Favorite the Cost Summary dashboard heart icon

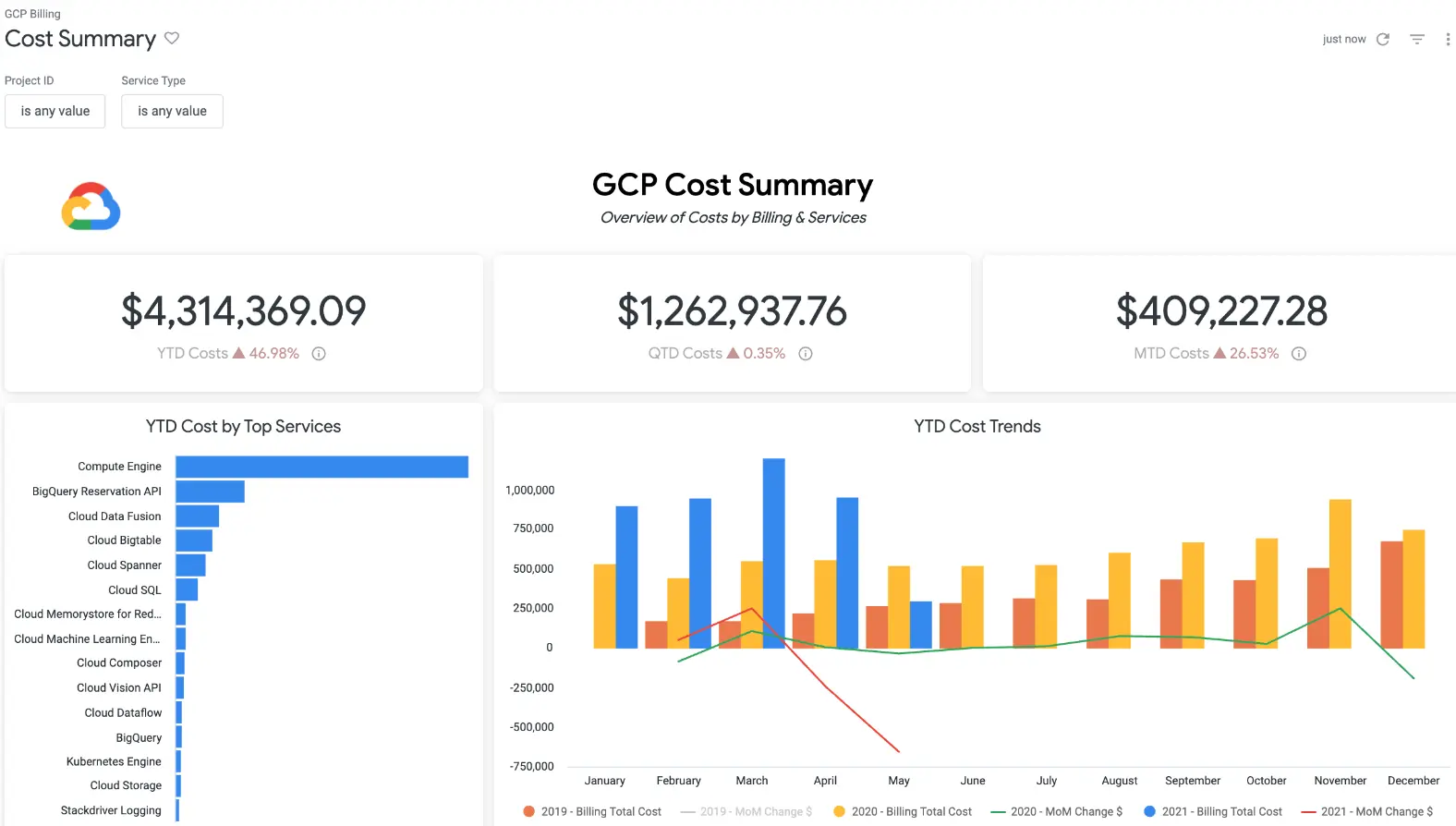(172, 38)
